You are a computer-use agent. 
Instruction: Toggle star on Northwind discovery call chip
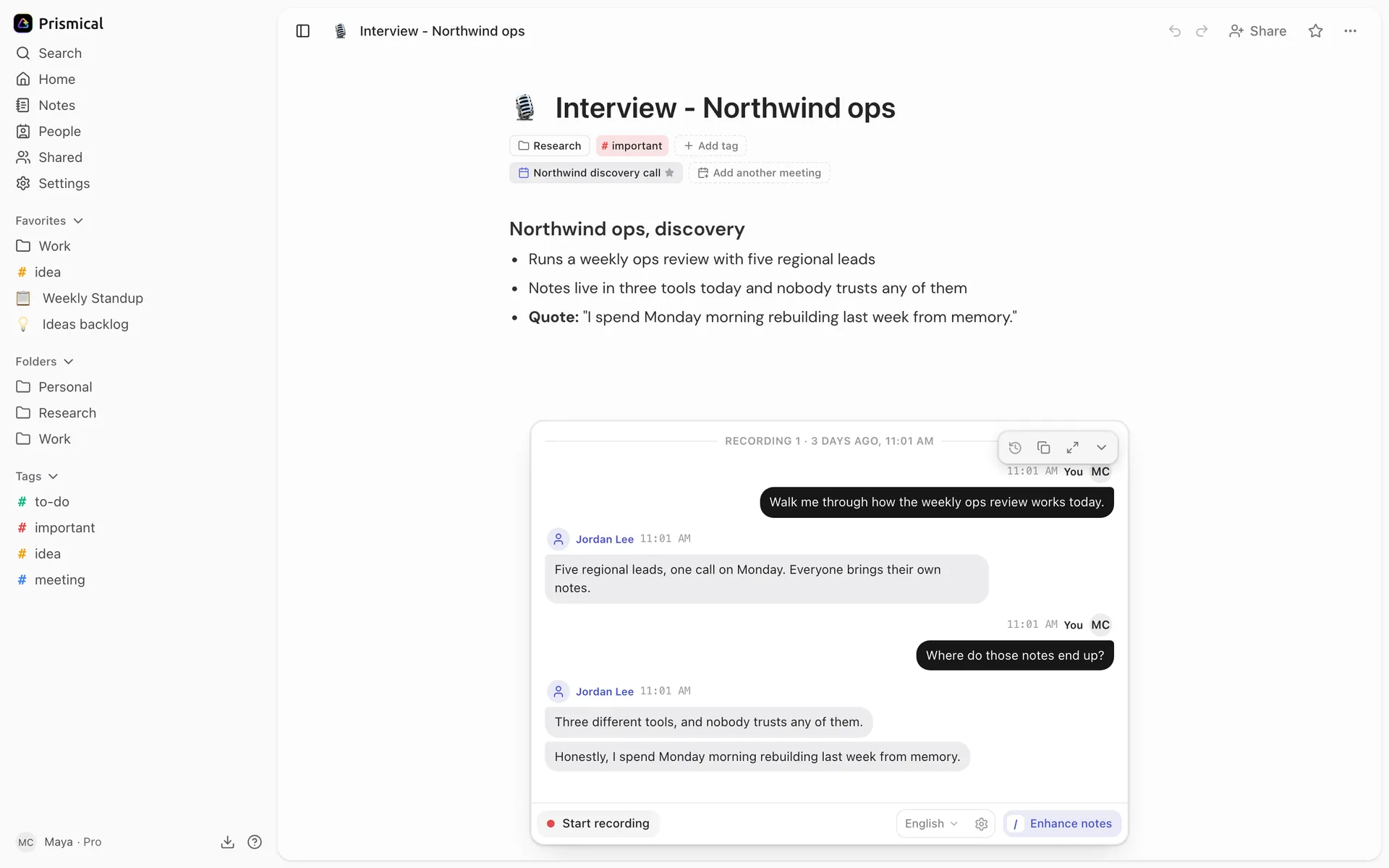670,173
